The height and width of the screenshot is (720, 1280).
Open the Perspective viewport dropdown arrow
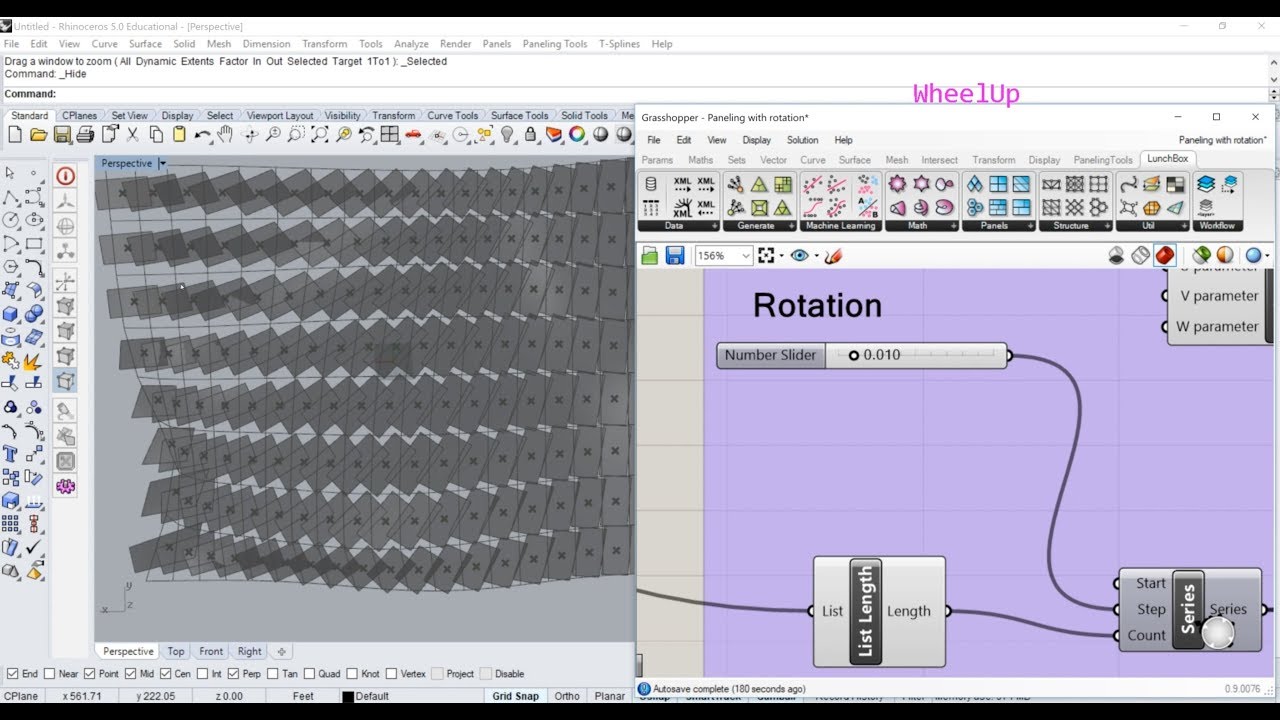[x=162, y=163]
